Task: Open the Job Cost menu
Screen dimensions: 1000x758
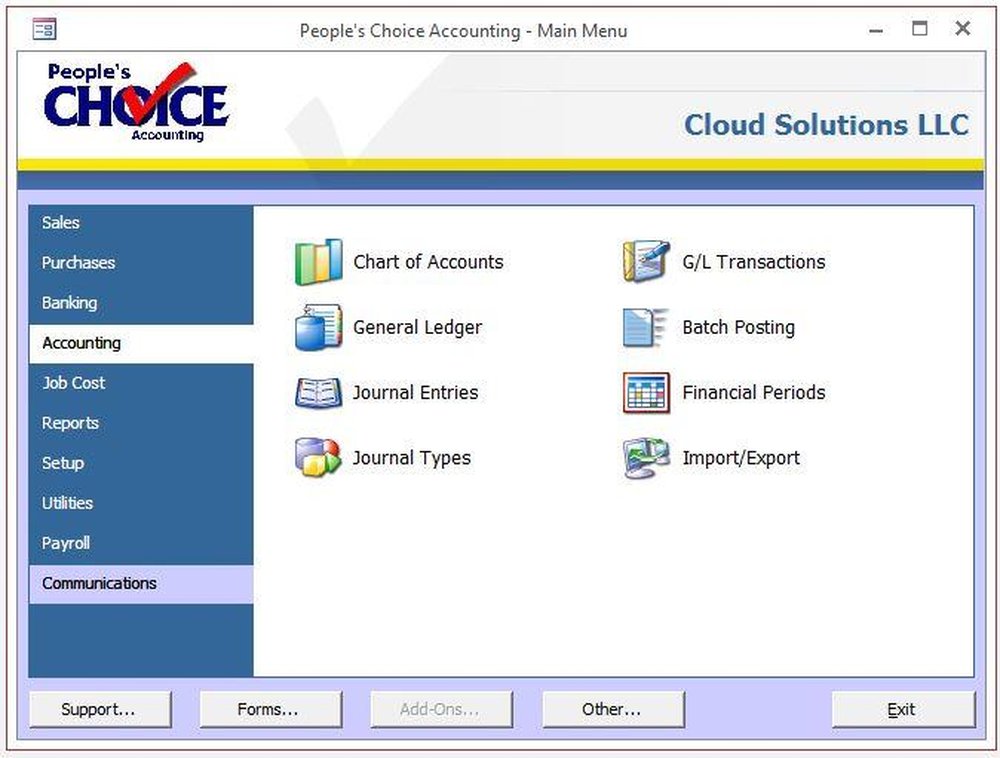Action: 72,382
